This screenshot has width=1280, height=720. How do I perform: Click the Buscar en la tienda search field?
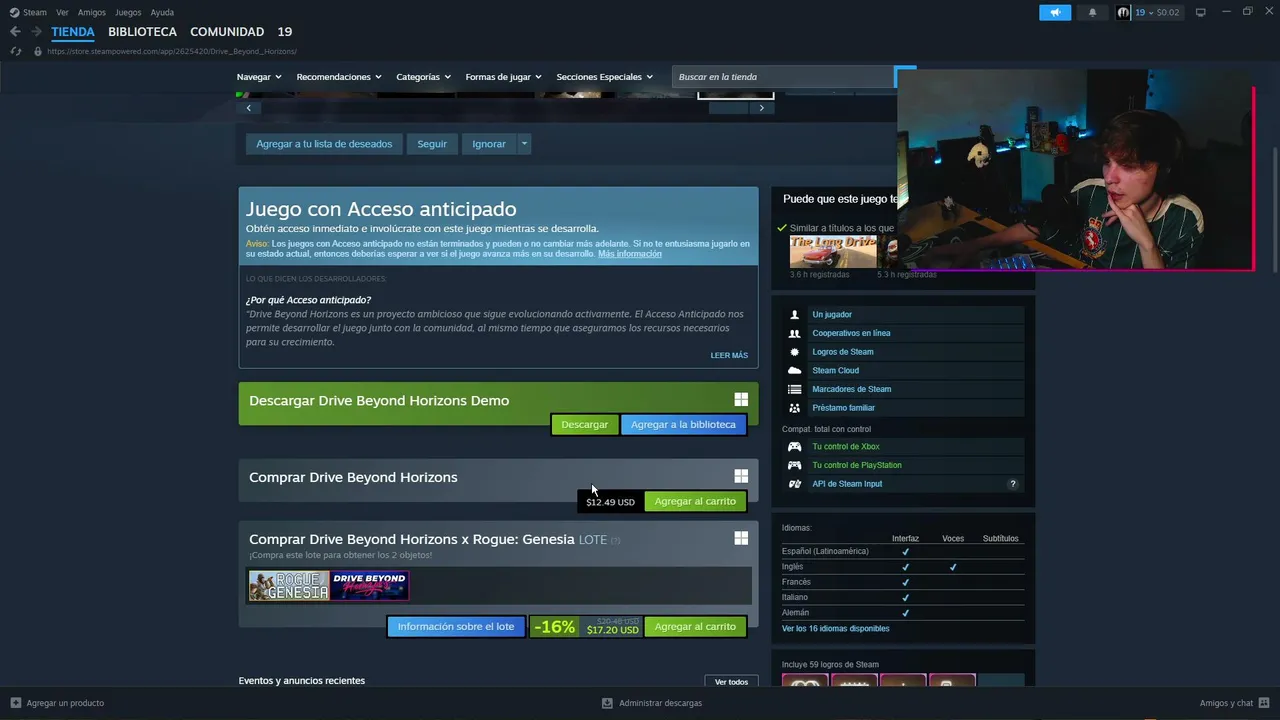coord(783,77)
